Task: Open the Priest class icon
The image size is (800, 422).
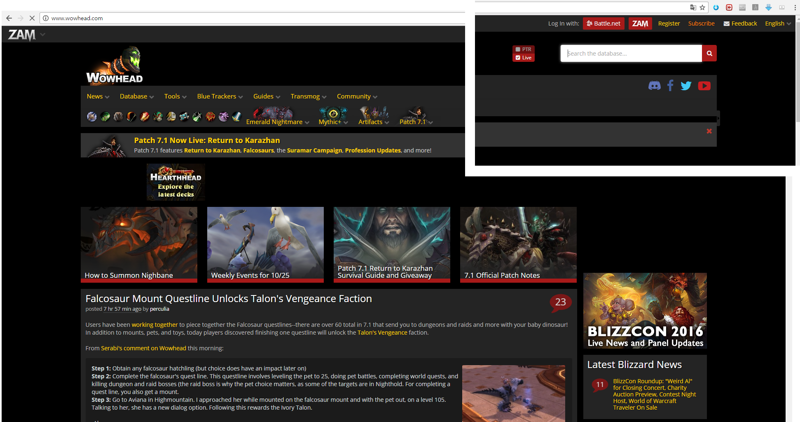Action: (184, 117)
